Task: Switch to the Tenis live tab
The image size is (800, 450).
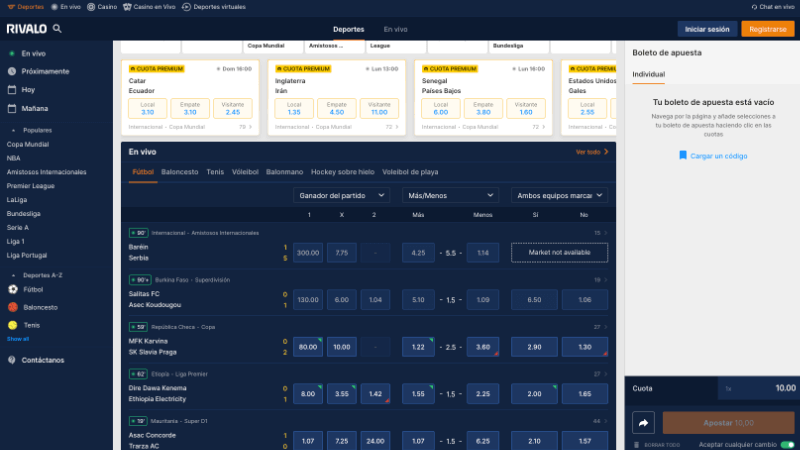Action: [215, 172]
